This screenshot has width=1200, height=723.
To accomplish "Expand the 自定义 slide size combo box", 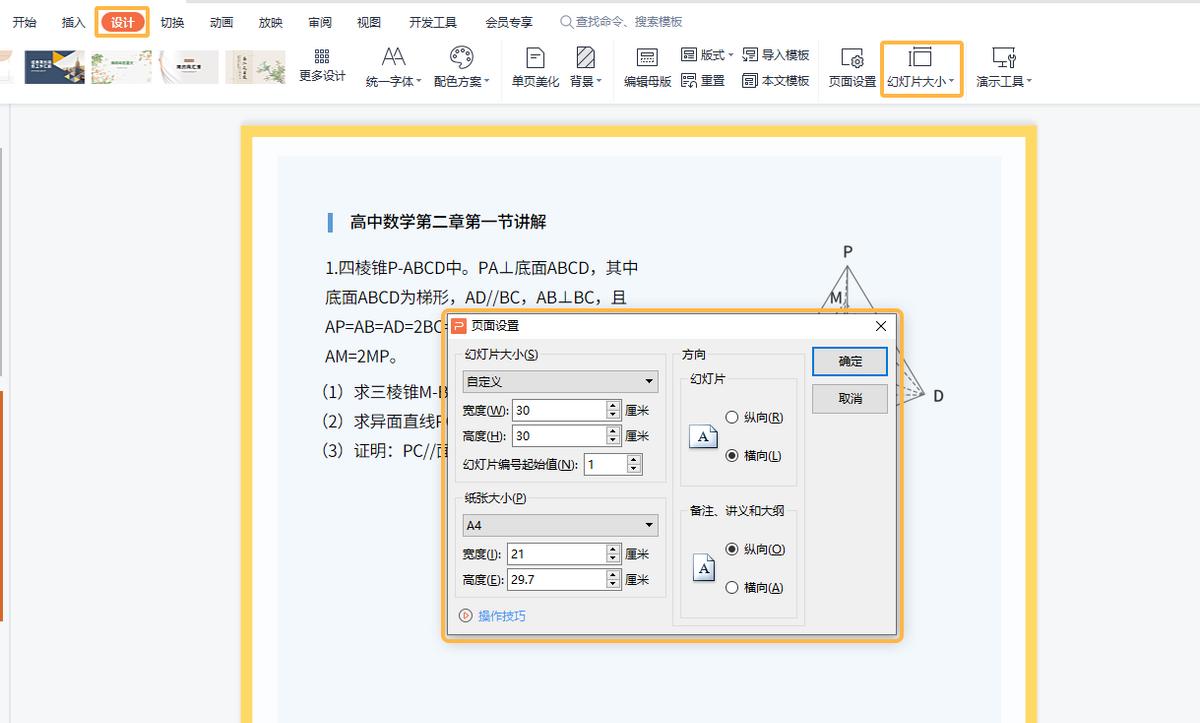I will point(560,381).
